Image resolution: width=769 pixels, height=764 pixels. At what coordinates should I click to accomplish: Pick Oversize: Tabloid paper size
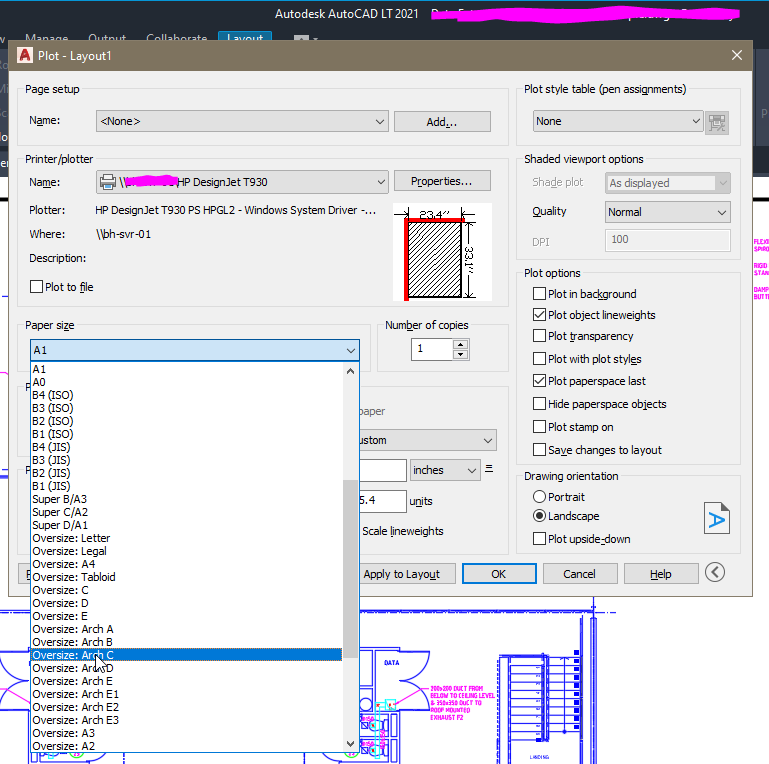[186, 577]
